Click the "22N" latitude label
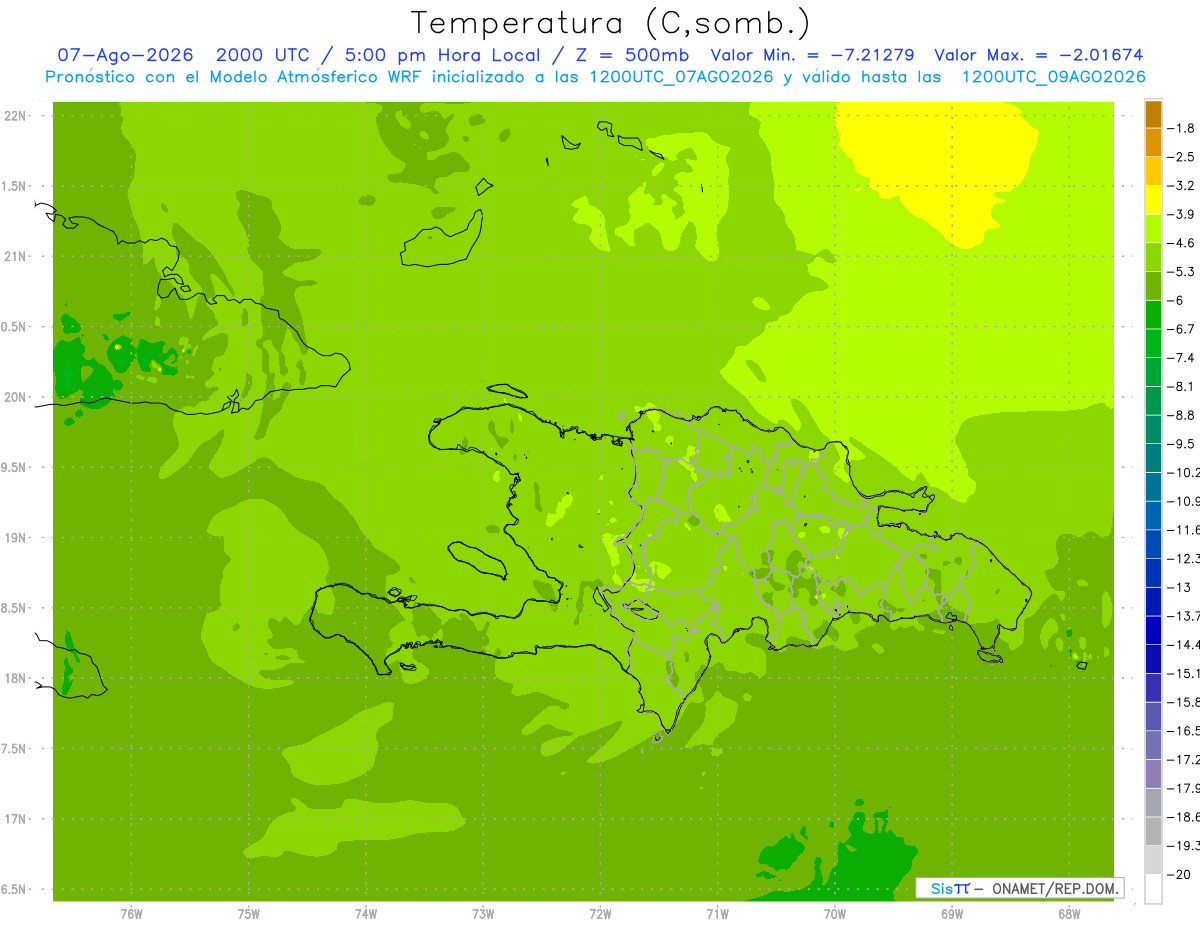The width and height of the screenshot is (1200, 927). 17,116
